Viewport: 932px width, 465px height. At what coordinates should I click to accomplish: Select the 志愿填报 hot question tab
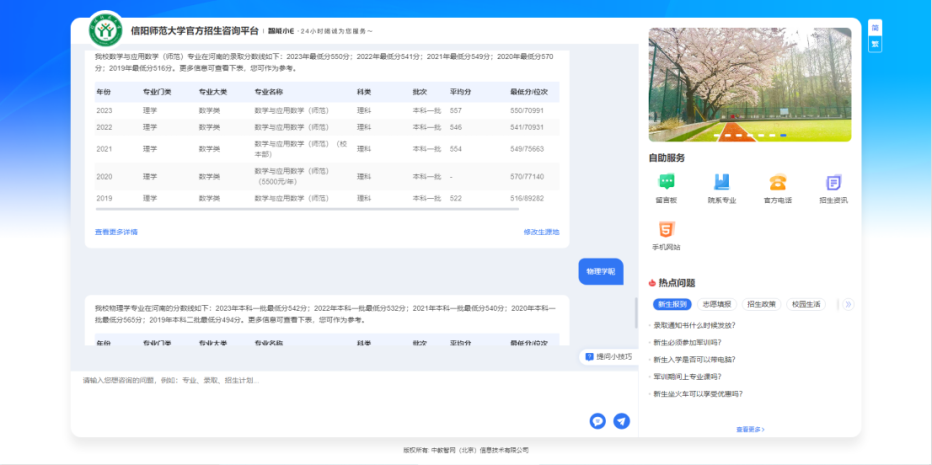[717, 304]
